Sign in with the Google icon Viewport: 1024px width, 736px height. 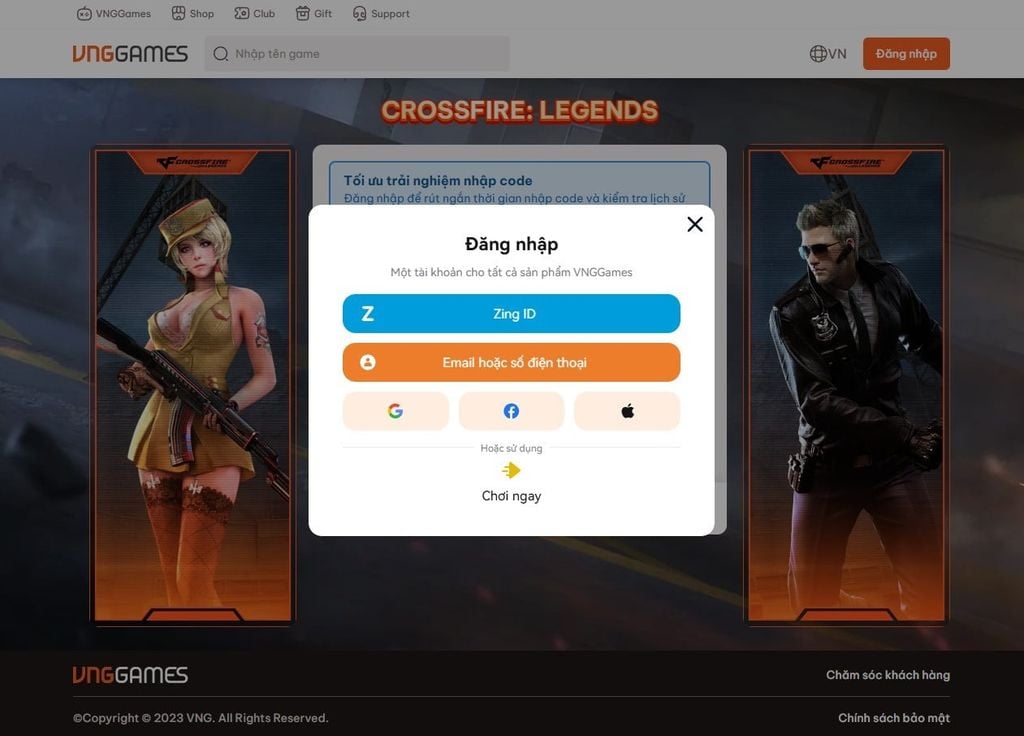395,410
